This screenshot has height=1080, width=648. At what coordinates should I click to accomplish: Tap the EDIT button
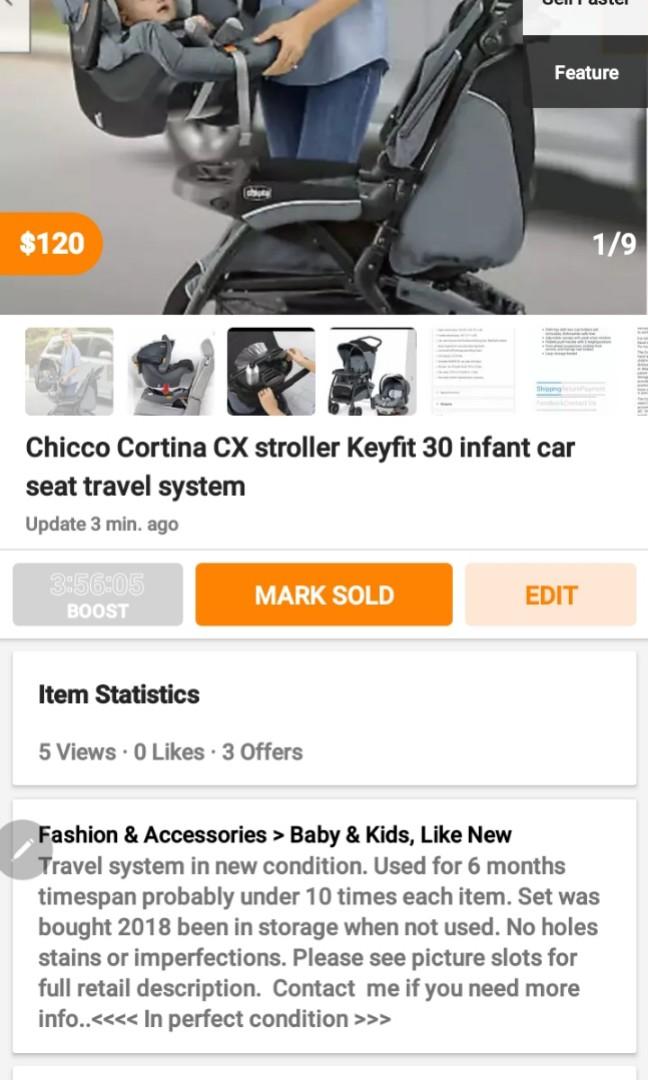pyautogui.click(x=550, y=595)
